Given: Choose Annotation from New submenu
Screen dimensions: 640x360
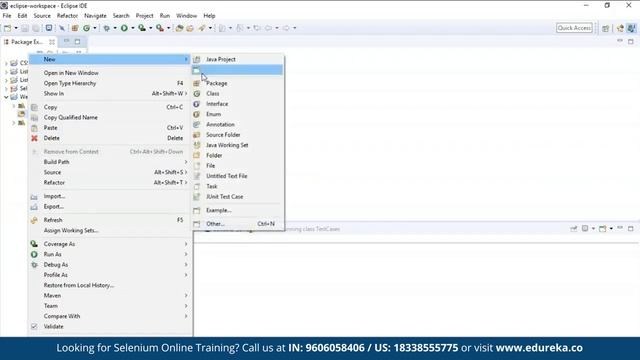Looking at the screenshot, I should (x=238, y=124).
